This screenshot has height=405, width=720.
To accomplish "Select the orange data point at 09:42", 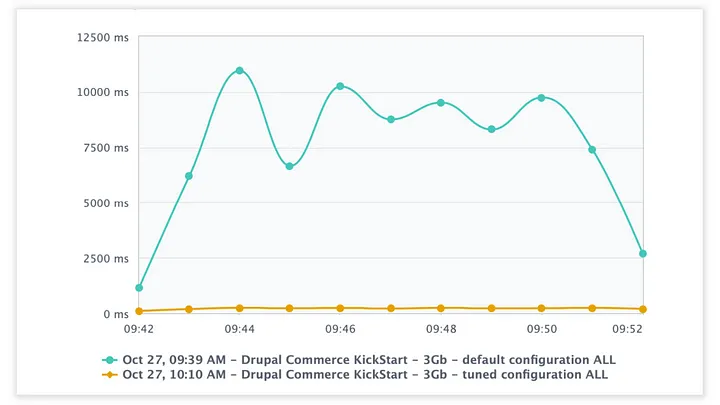I will click(139, 311).
